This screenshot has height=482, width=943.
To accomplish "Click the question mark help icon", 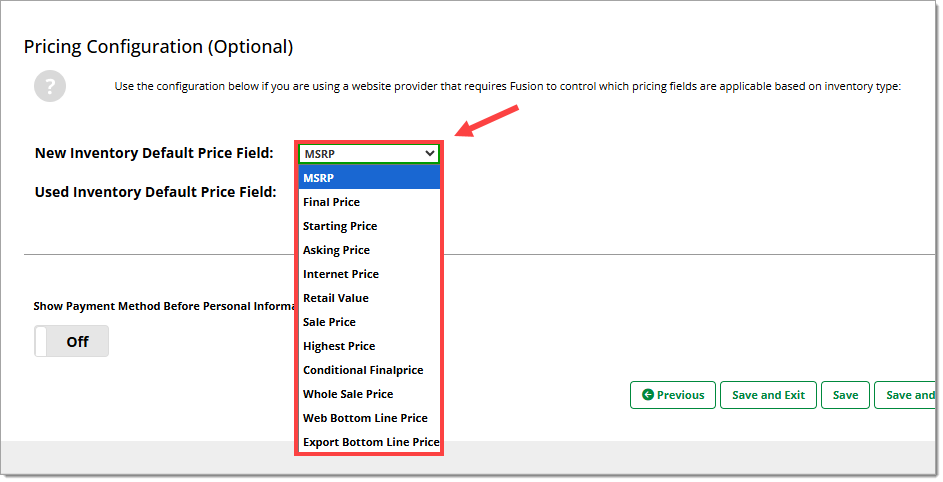I will point(49,87).
